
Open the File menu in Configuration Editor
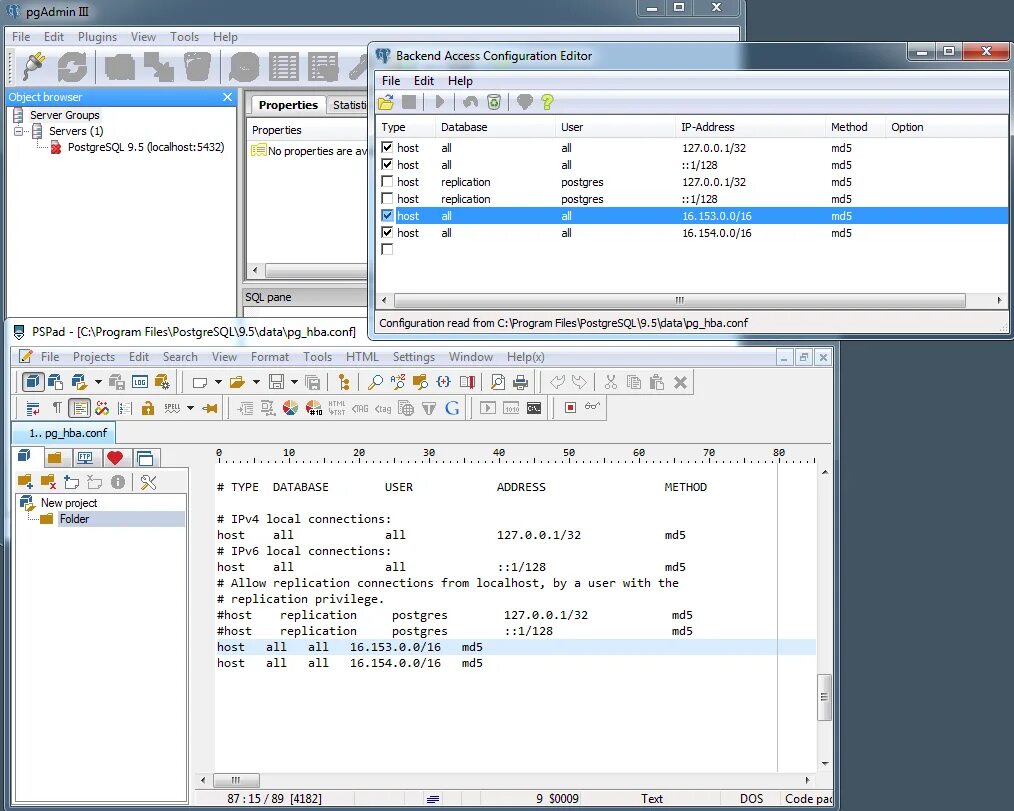[x=391, y=81]
